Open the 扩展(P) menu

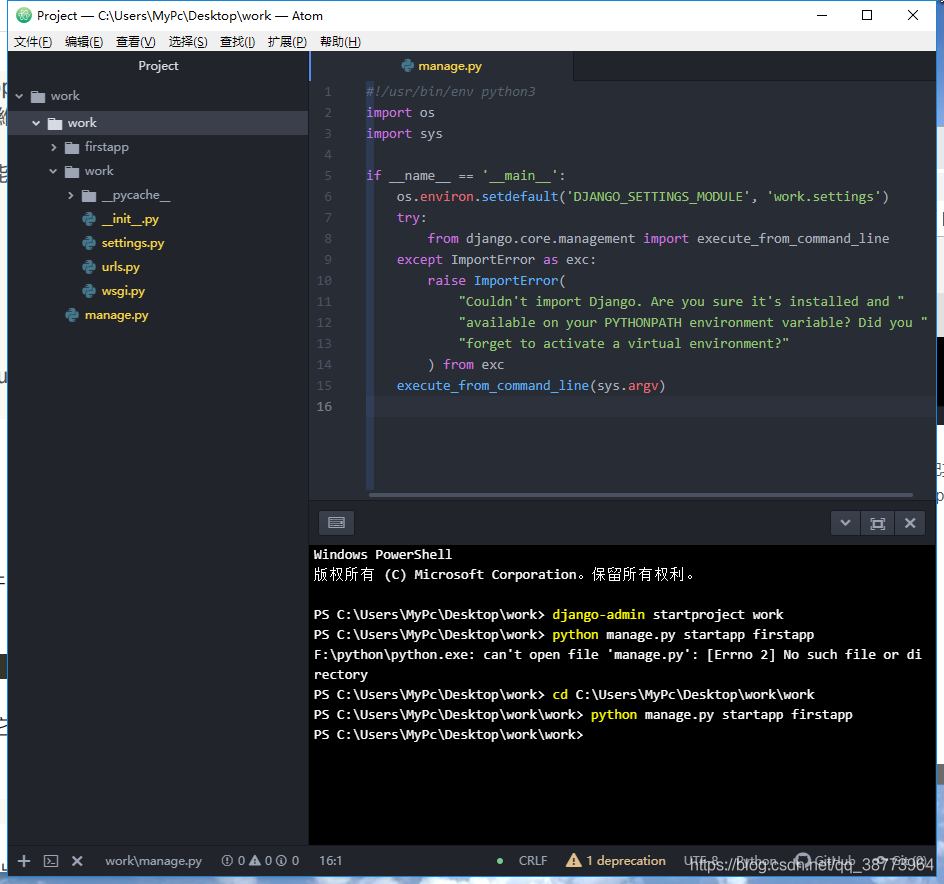tap(287, 42)
